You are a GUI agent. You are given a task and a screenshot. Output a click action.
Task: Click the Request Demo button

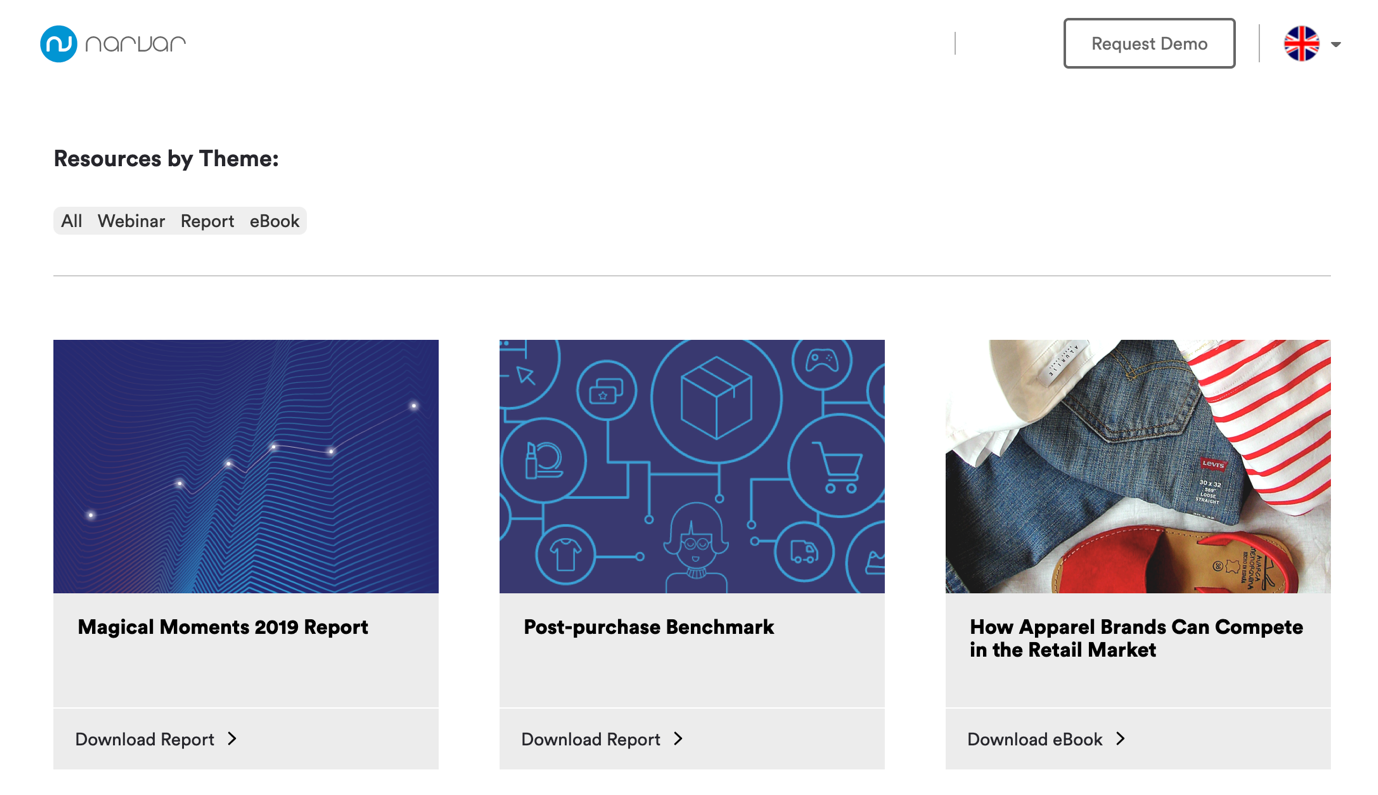(1149, 44)
